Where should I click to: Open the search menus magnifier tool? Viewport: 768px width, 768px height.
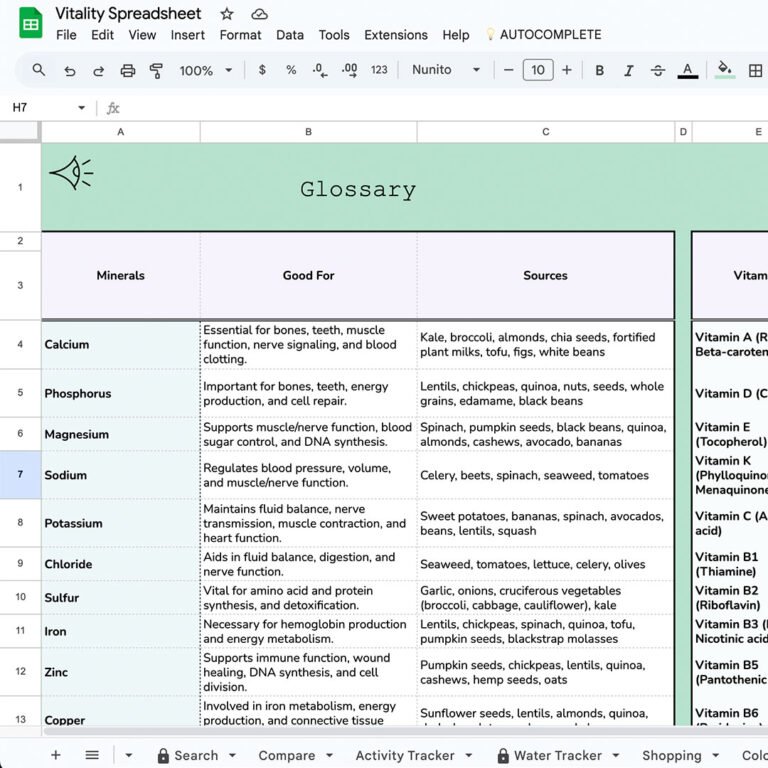tap(39, 70)
